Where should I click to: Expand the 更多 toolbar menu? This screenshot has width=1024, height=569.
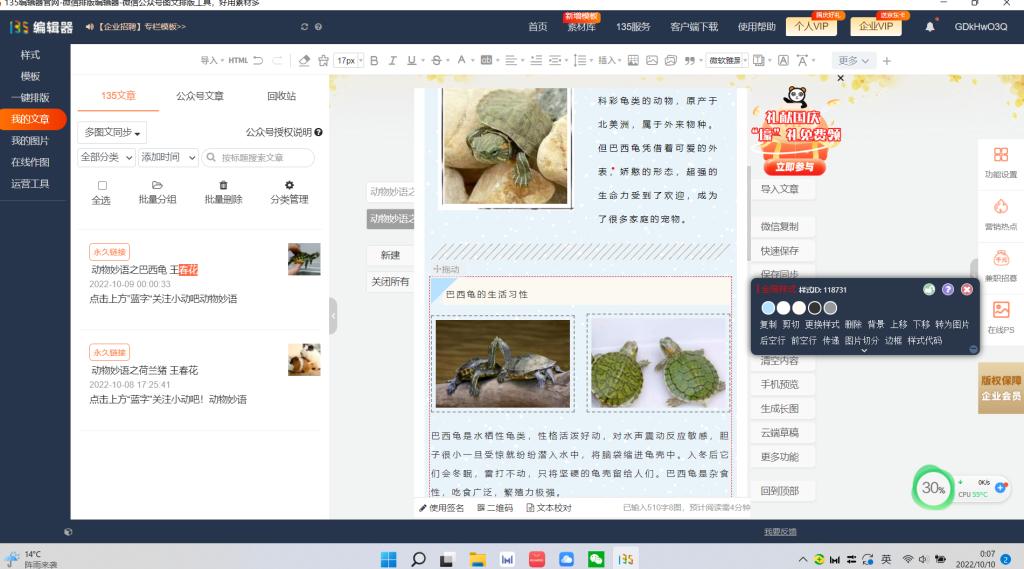coord(853,61)
